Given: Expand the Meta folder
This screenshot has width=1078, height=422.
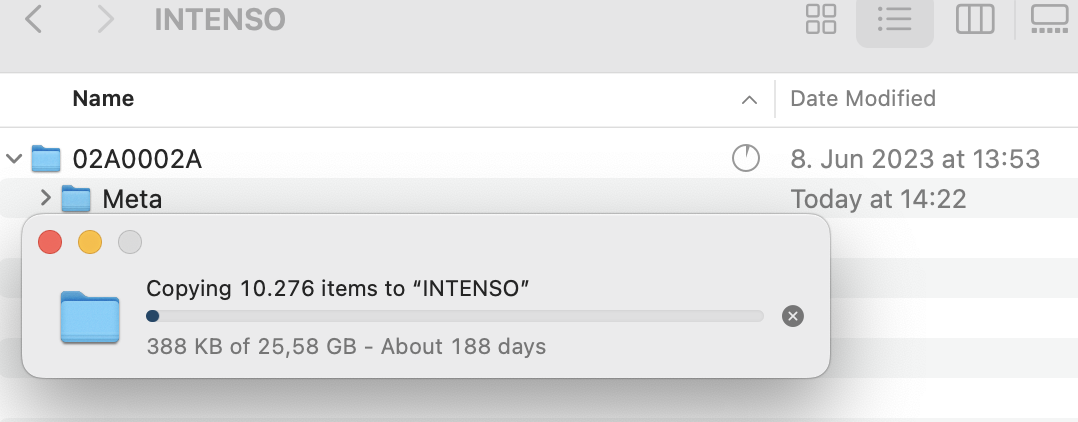Looking at the screenshot, I should tap(44, 199).
